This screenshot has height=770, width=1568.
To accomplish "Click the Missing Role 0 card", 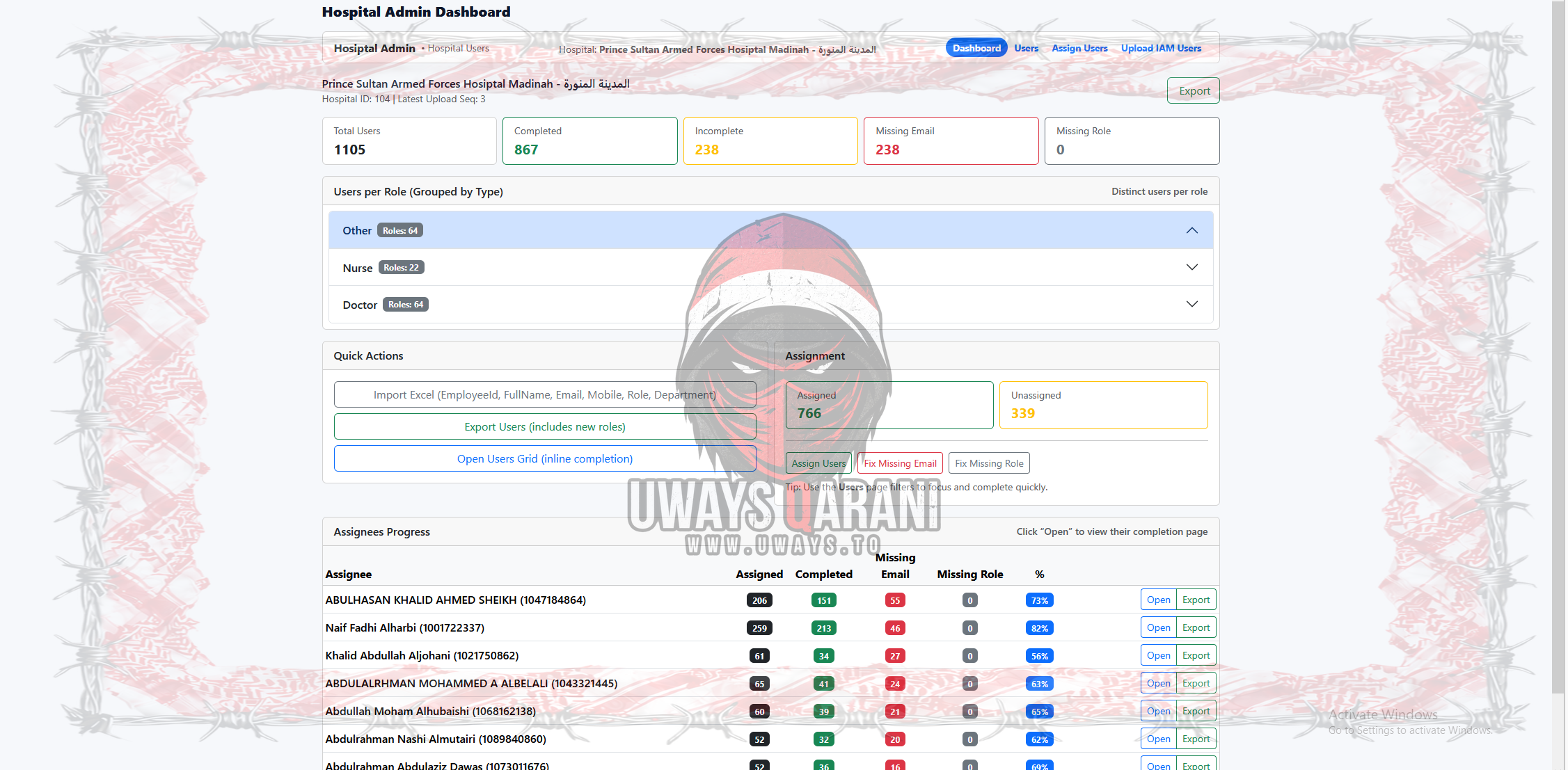I will [1132, 141].
